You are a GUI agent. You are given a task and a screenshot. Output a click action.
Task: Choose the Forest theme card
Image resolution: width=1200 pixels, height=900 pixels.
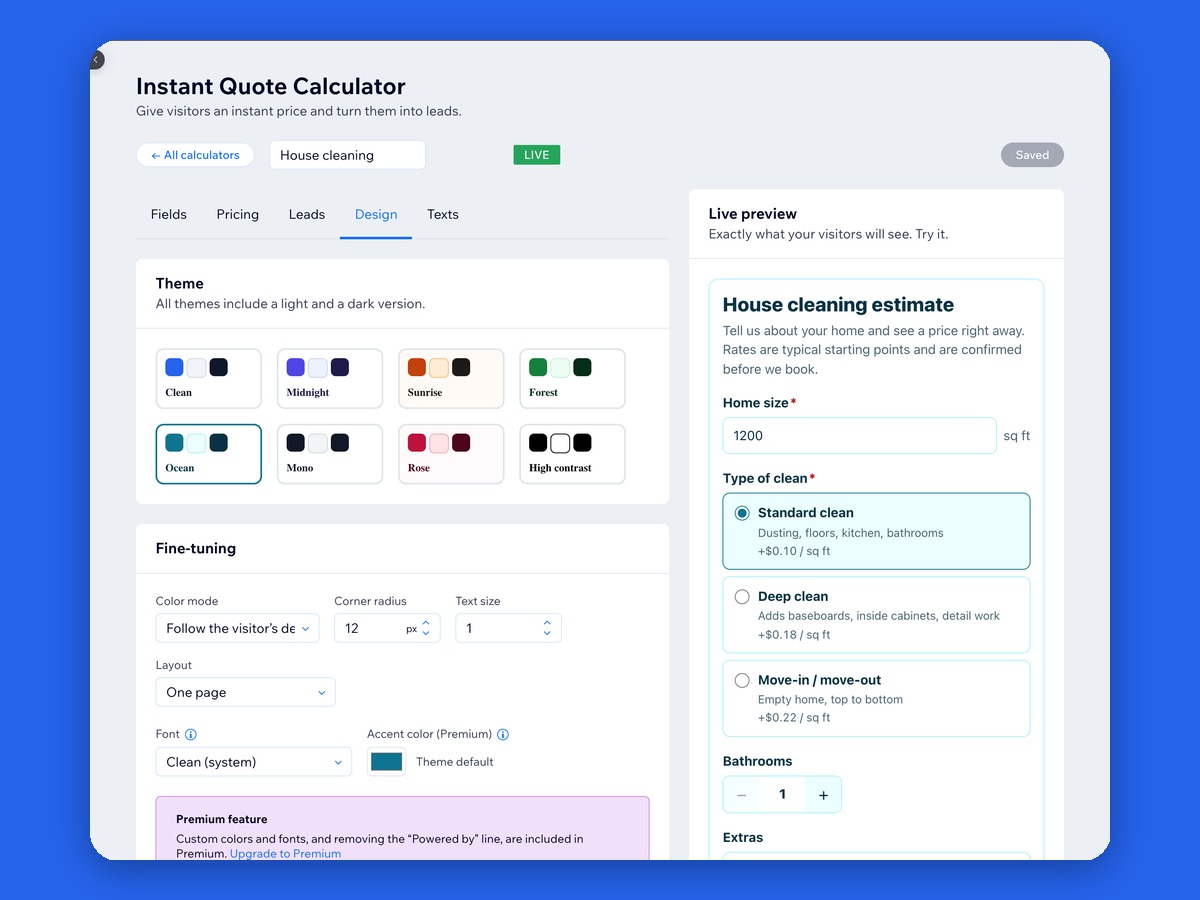tap(573, 379)
